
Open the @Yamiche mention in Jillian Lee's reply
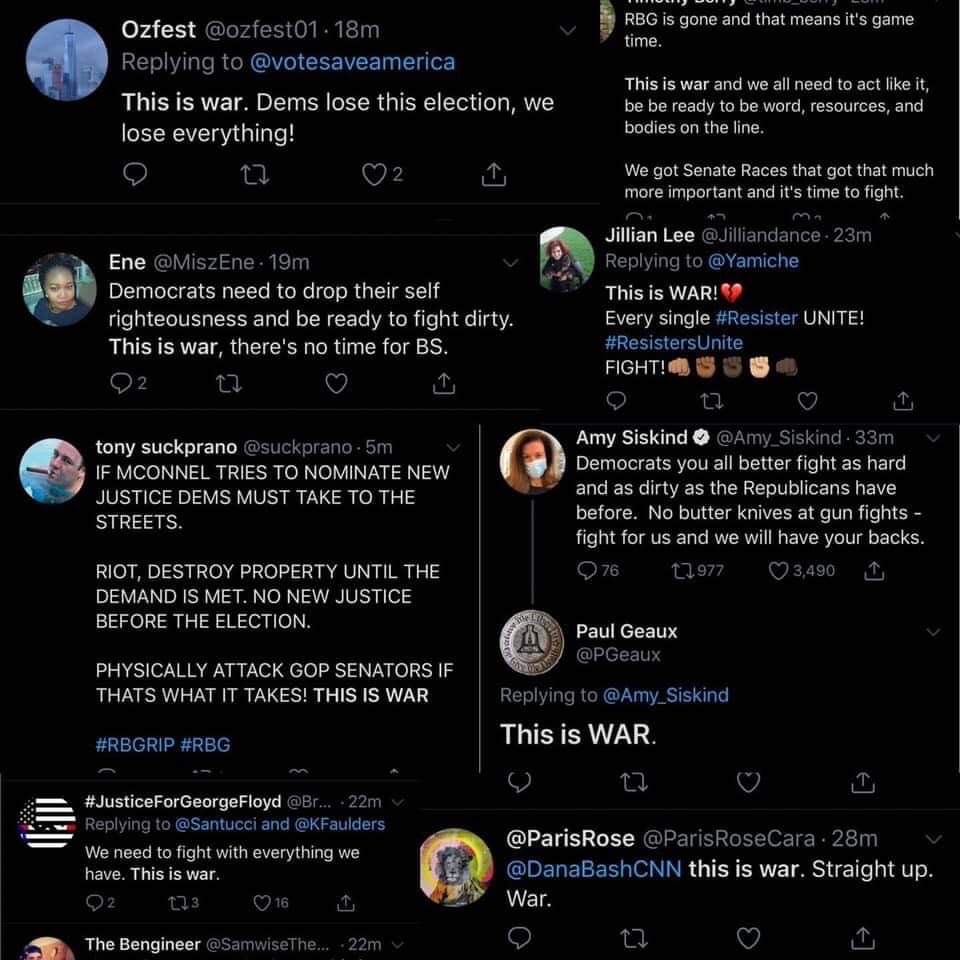coord(753,261)
